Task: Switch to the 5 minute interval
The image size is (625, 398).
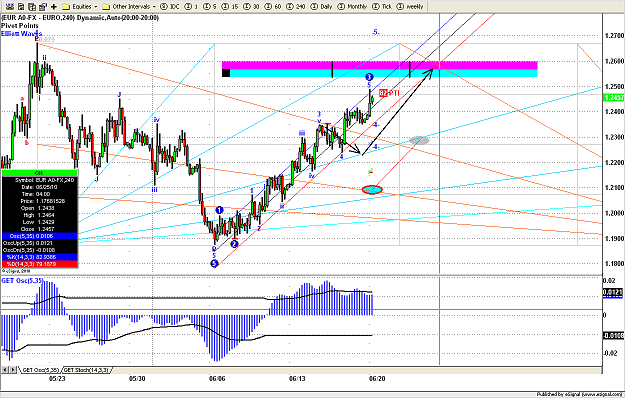Action: 210,6
